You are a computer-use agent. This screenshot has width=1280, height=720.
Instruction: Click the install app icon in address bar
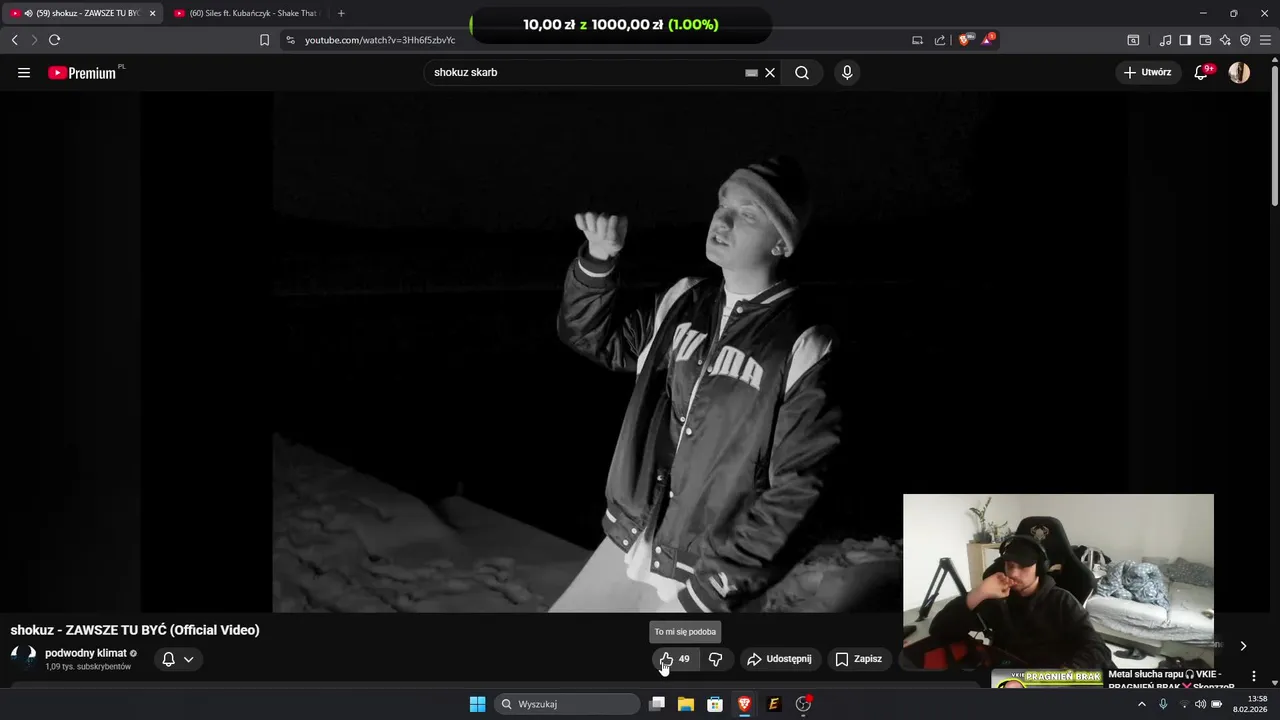[917, 40]
